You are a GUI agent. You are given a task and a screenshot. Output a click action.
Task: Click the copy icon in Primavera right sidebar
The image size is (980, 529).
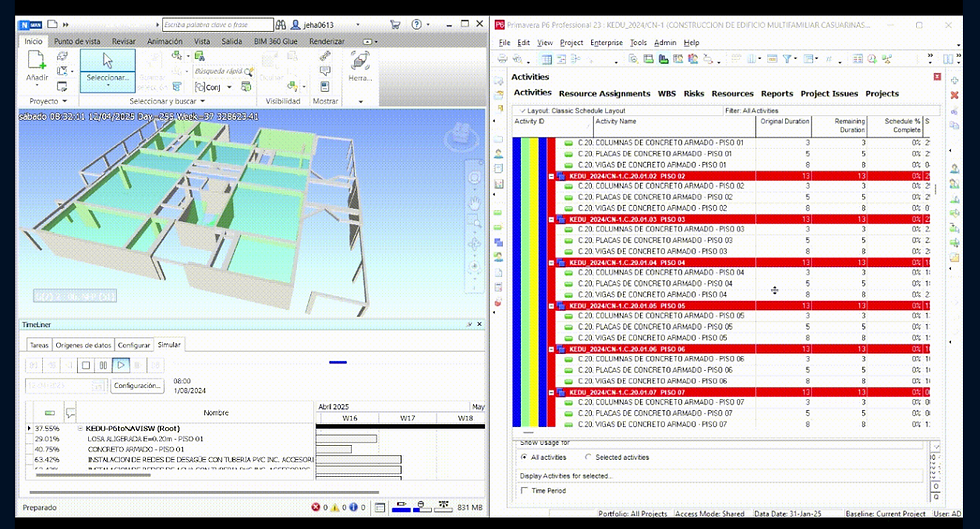pyautogui.click(x=954, y=125)
